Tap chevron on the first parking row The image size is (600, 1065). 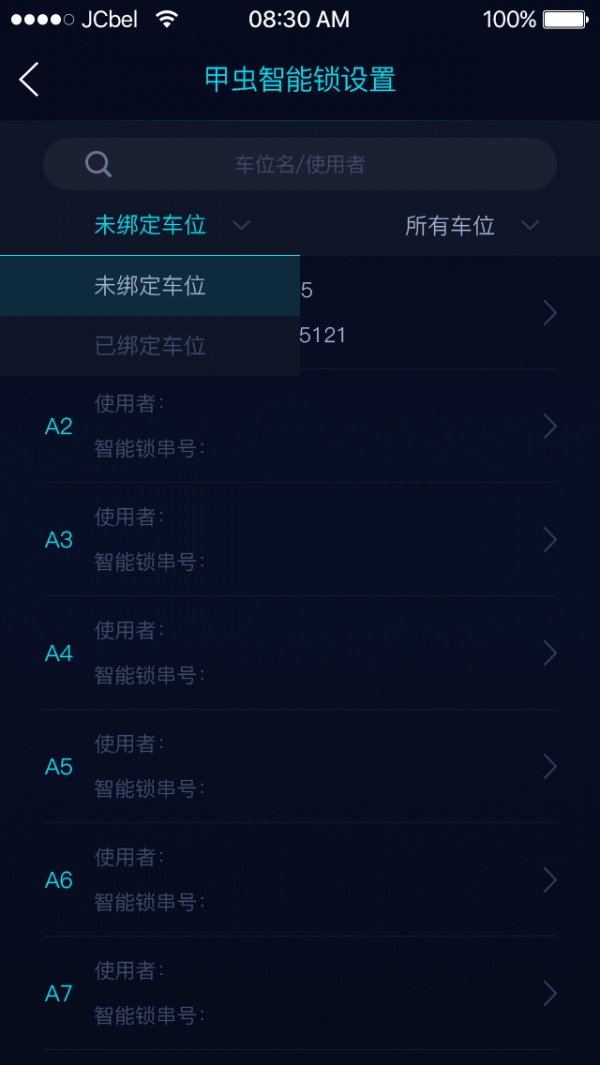tap(549, 313)
